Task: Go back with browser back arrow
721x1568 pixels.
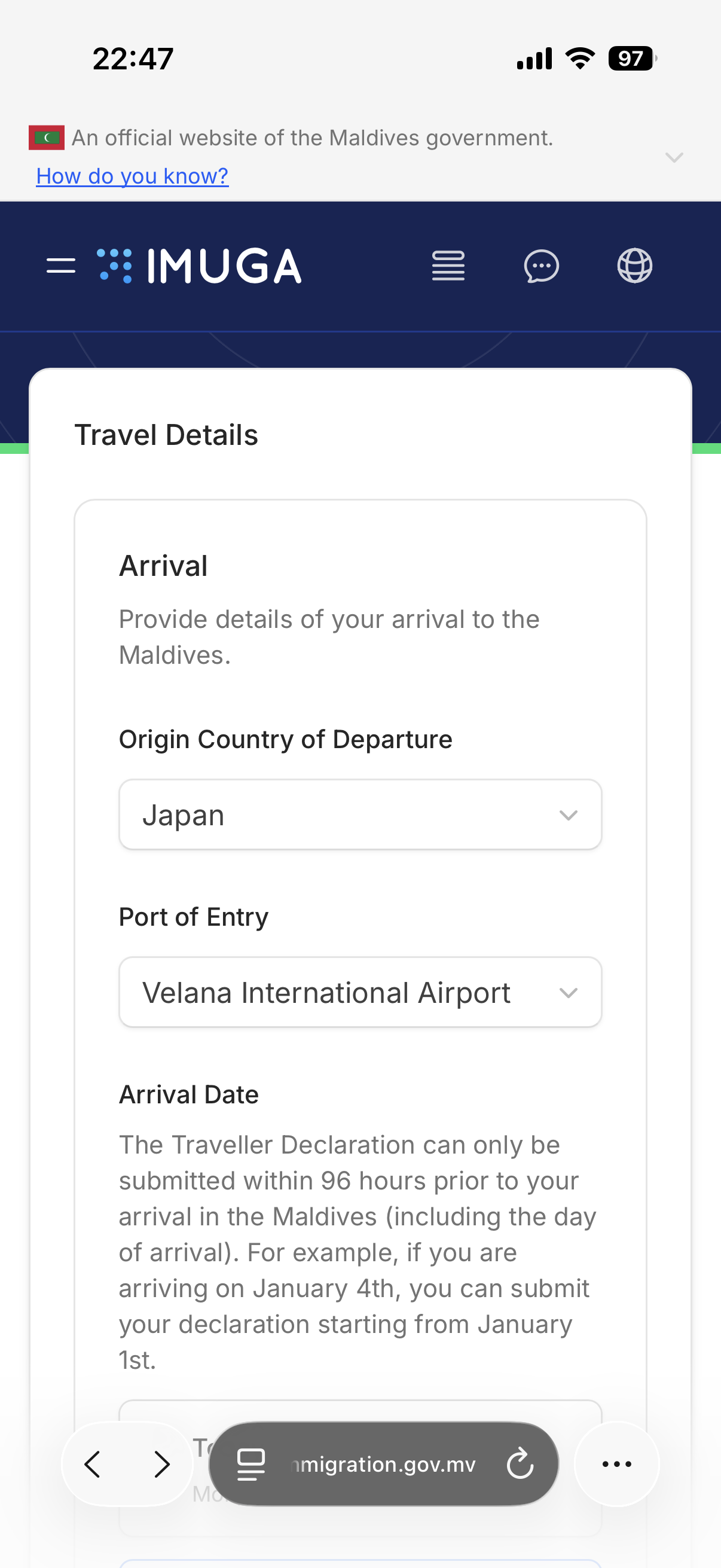Action: tap(93, 1464)
